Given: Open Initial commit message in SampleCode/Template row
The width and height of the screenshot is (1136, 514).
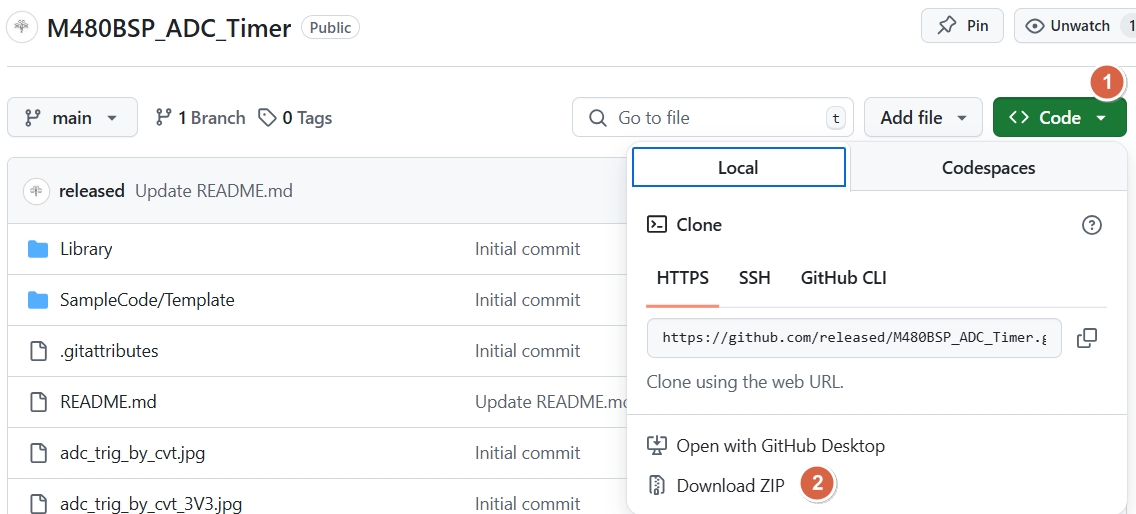Looking at the screenshot, I should (x=527, y=299).
